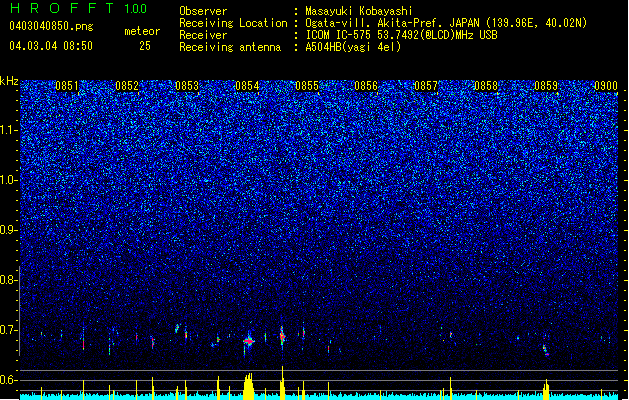629x400 pixels.
Task: Click the 0857 time marker
Action: coord(426,86)
